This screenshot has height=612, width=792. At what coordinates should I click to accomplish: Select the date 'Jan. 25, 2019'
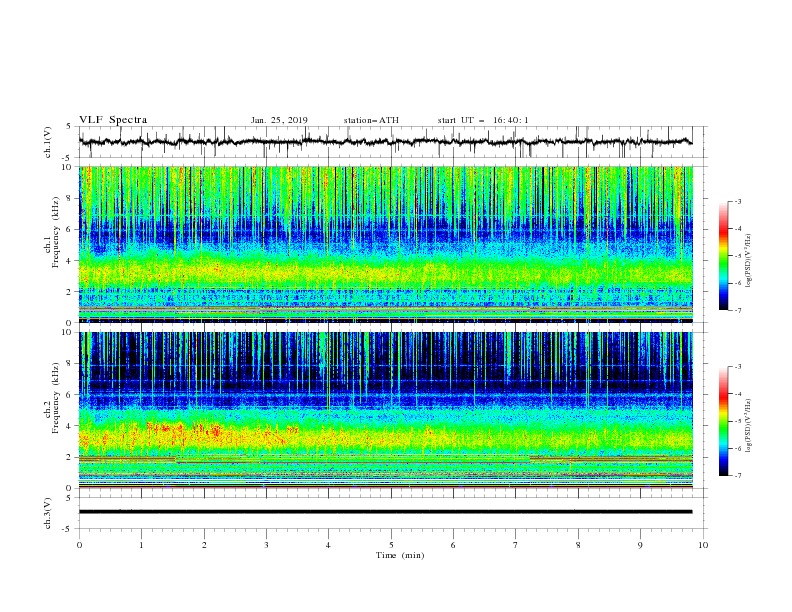click(x=279, y=120)
